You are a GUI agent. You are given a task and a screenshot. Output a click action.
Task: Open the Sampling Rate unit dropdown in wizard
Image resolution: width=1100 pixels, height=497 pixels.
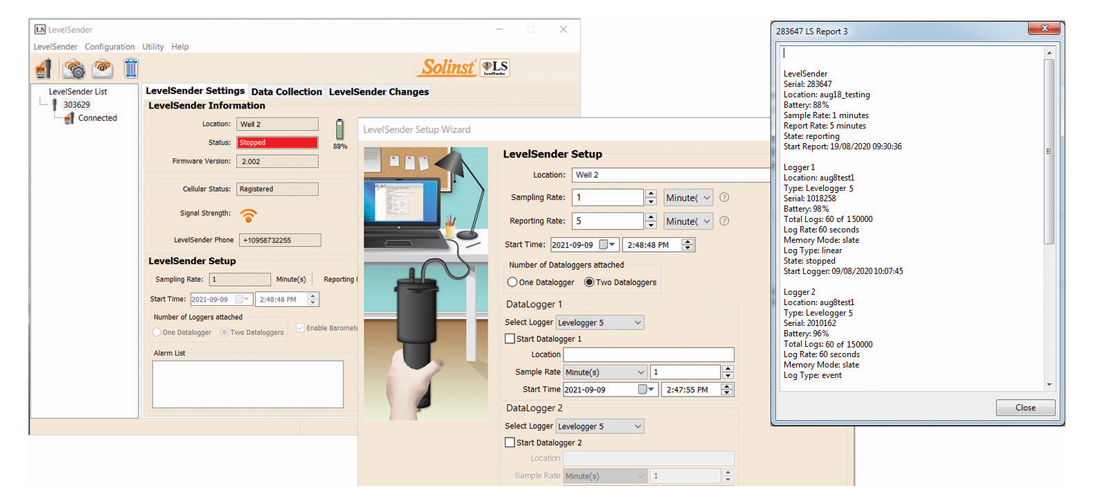click(688, 198)
